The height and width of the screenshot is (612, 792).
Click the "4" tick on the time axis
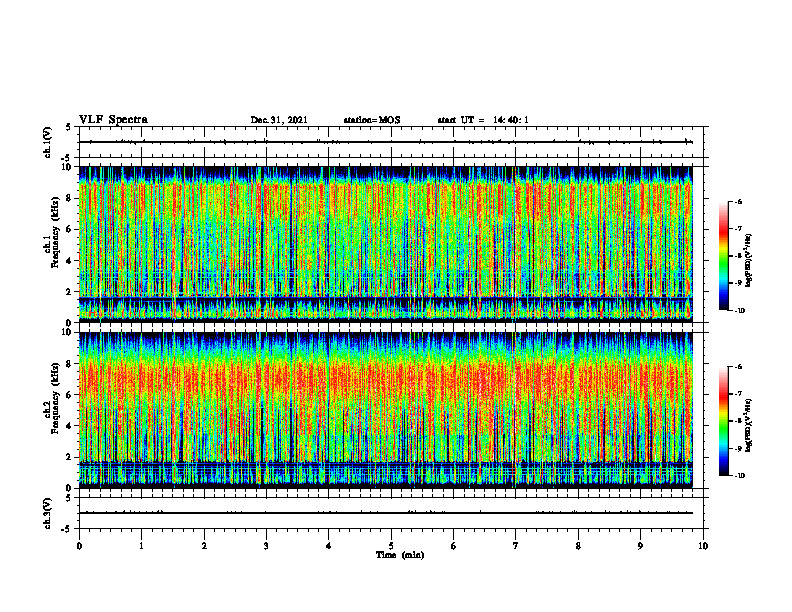pyautogui.click(x=329, y=546)
